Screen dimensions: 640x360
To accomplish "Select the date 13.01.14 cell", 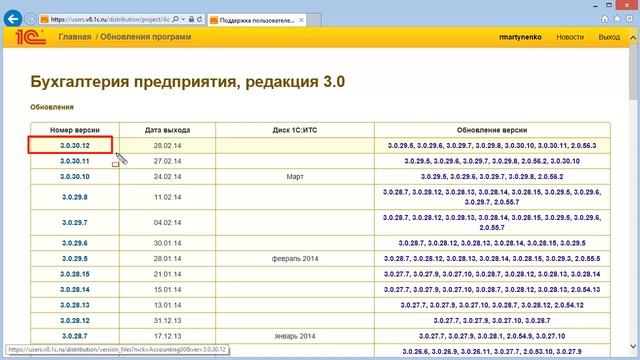I will coord(167,305).
